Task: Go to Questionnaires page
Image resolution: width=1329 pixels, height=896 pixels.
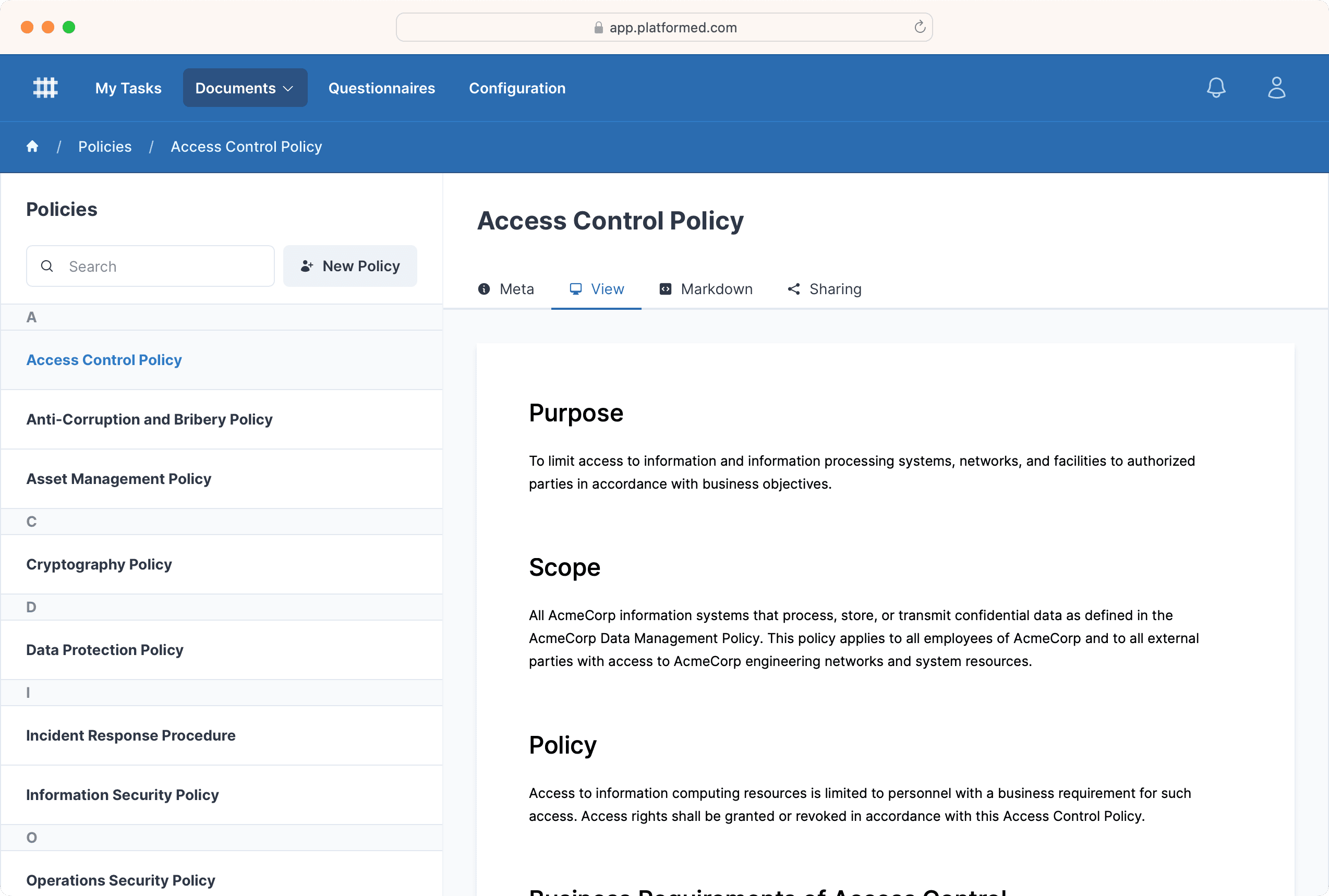Action: click(381, 88)
